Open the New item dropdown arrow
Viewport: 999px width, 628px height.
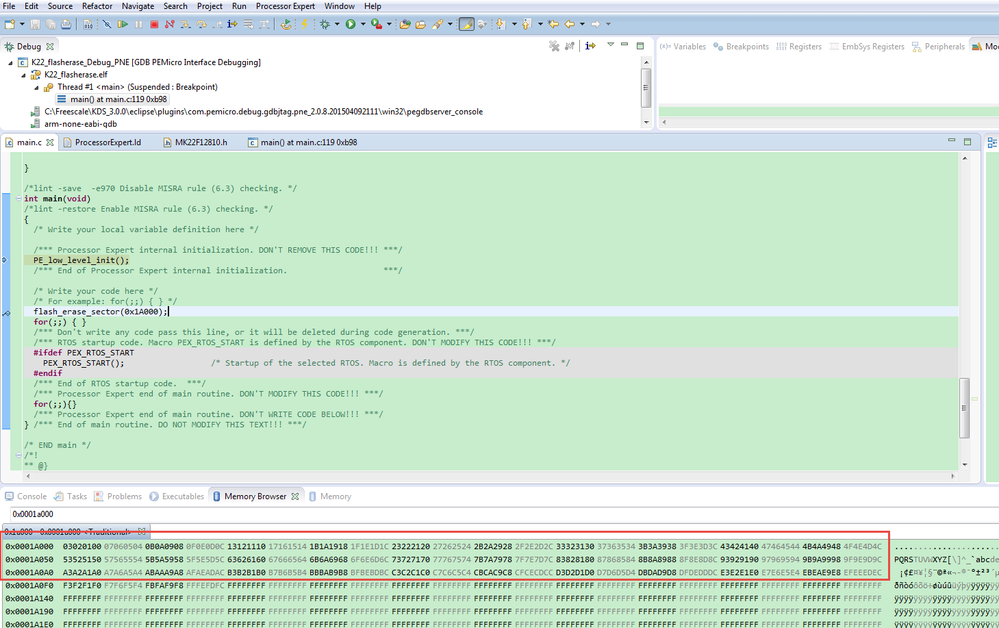click(x=22, y=24)
